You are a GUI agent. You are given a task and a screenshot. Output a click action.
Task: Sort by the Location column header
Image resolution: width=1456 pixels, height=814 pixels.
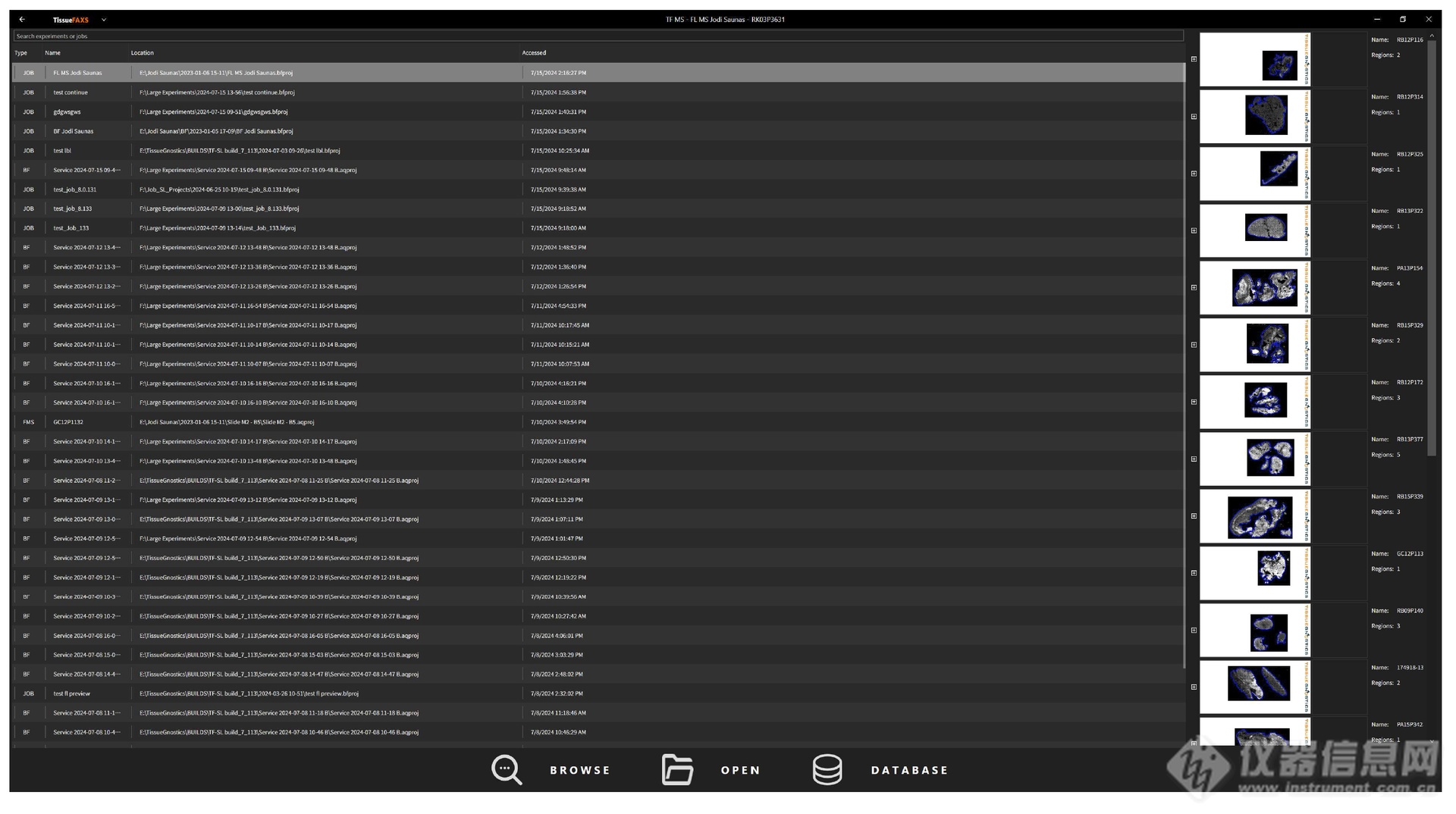coord(142,53)
